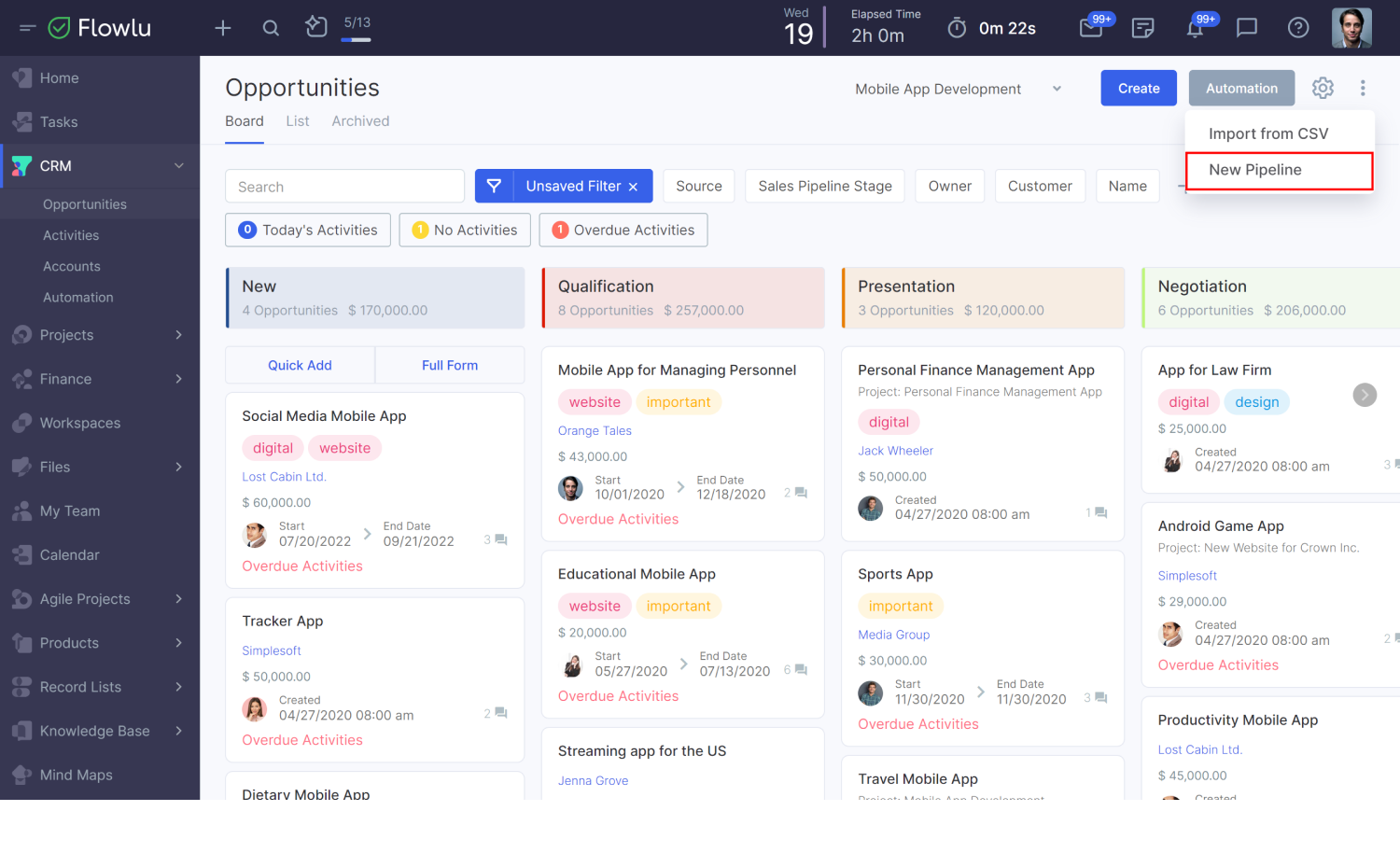Image resolution: width=1400 pixels, height=853 pixels.
Task: Filter by Customer
Action: (1040, 186)
